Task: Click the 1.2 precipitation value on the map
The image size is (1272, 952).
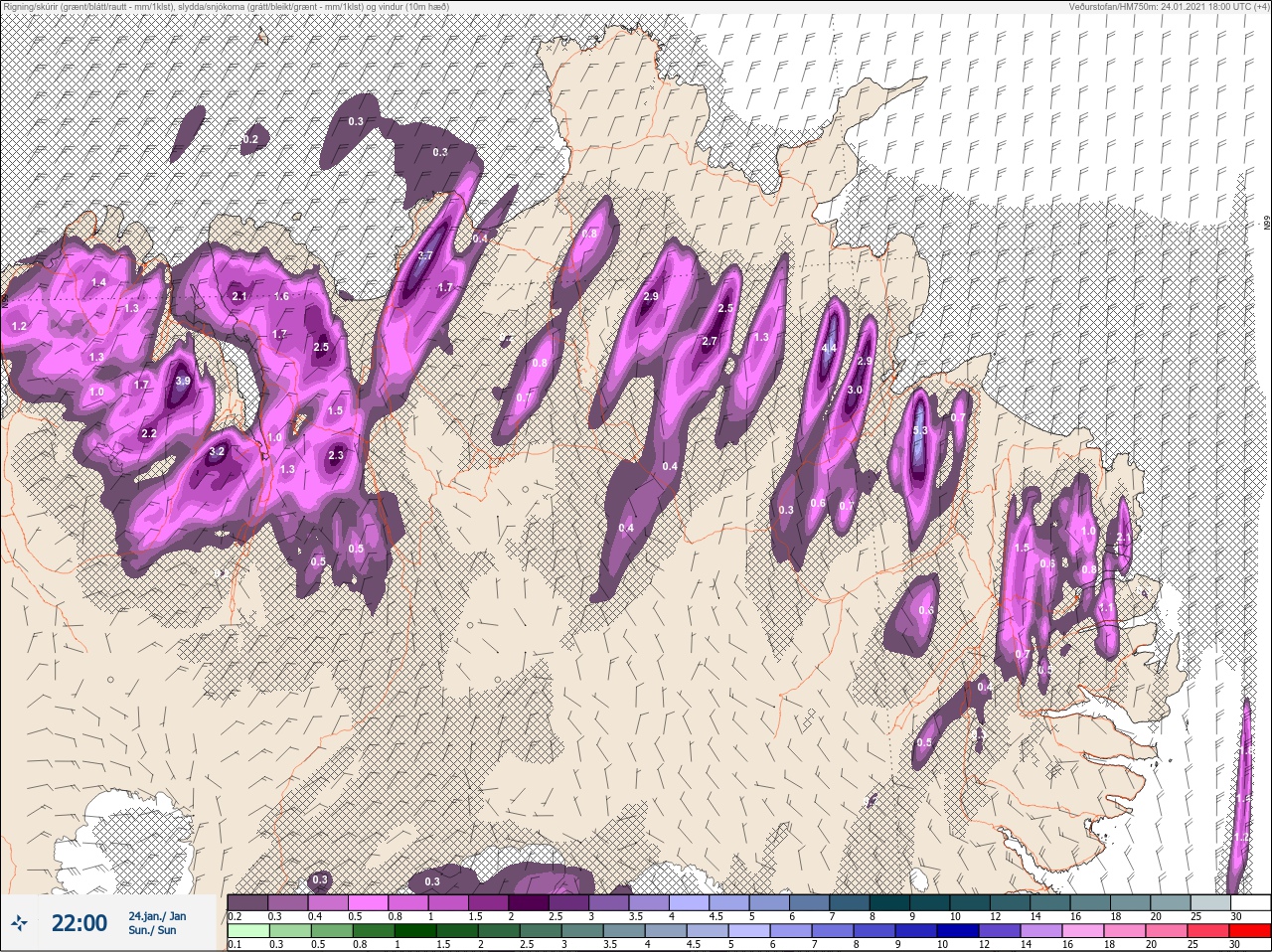Action: pyautogui.click(x=19, y=326)
